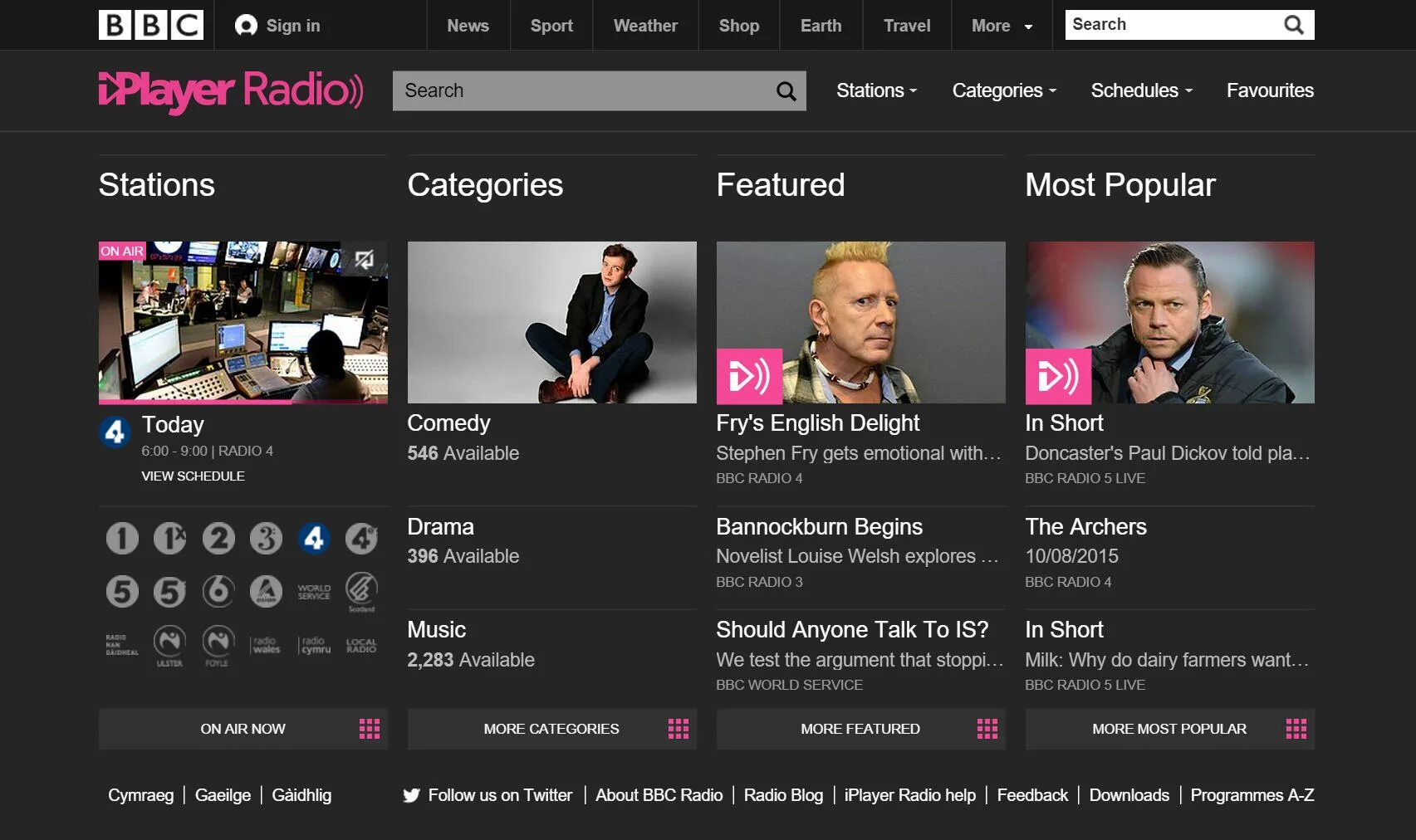Click VIEW SCHEDULE under Today

coord(193,476)
